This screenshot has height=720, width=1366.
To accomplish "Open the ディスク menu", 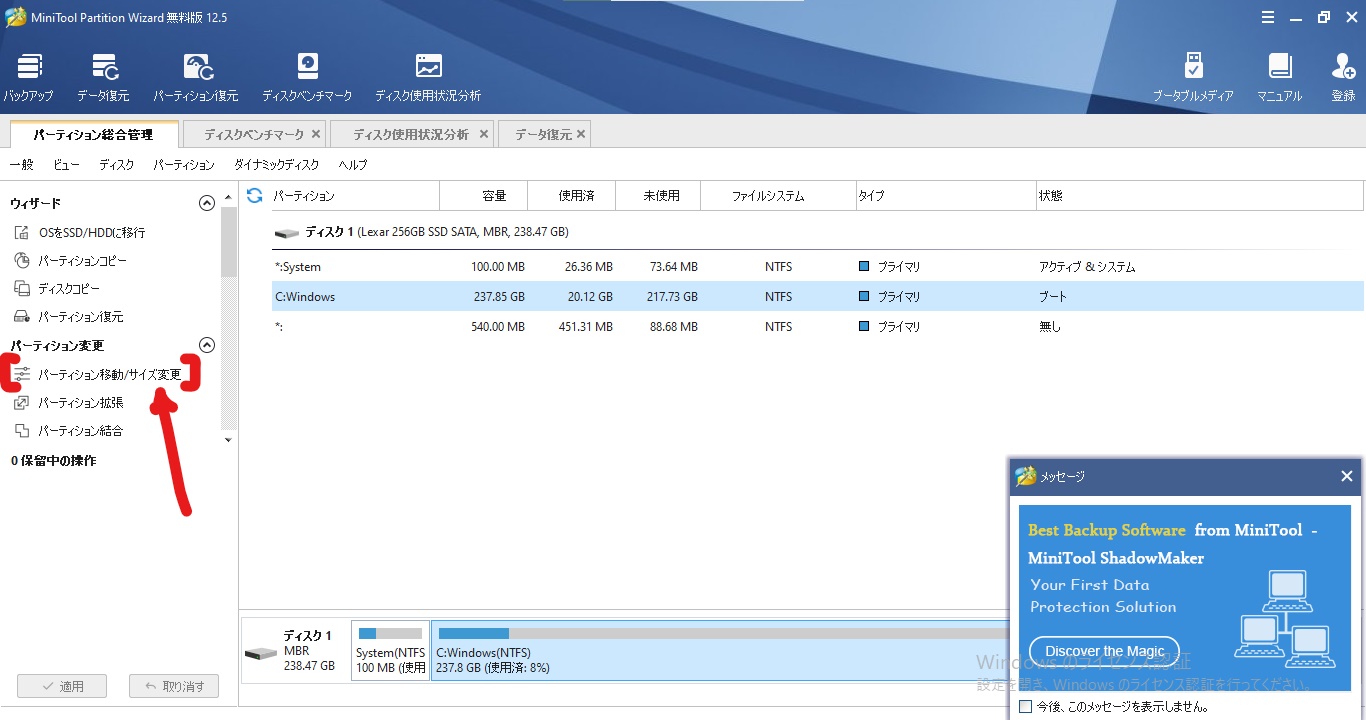I will tap(117, 164).
